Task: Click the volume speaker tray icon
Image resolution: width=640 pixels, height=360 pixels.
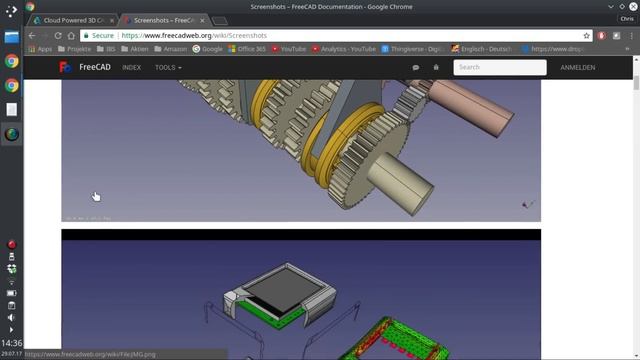Action: point(11,318)
